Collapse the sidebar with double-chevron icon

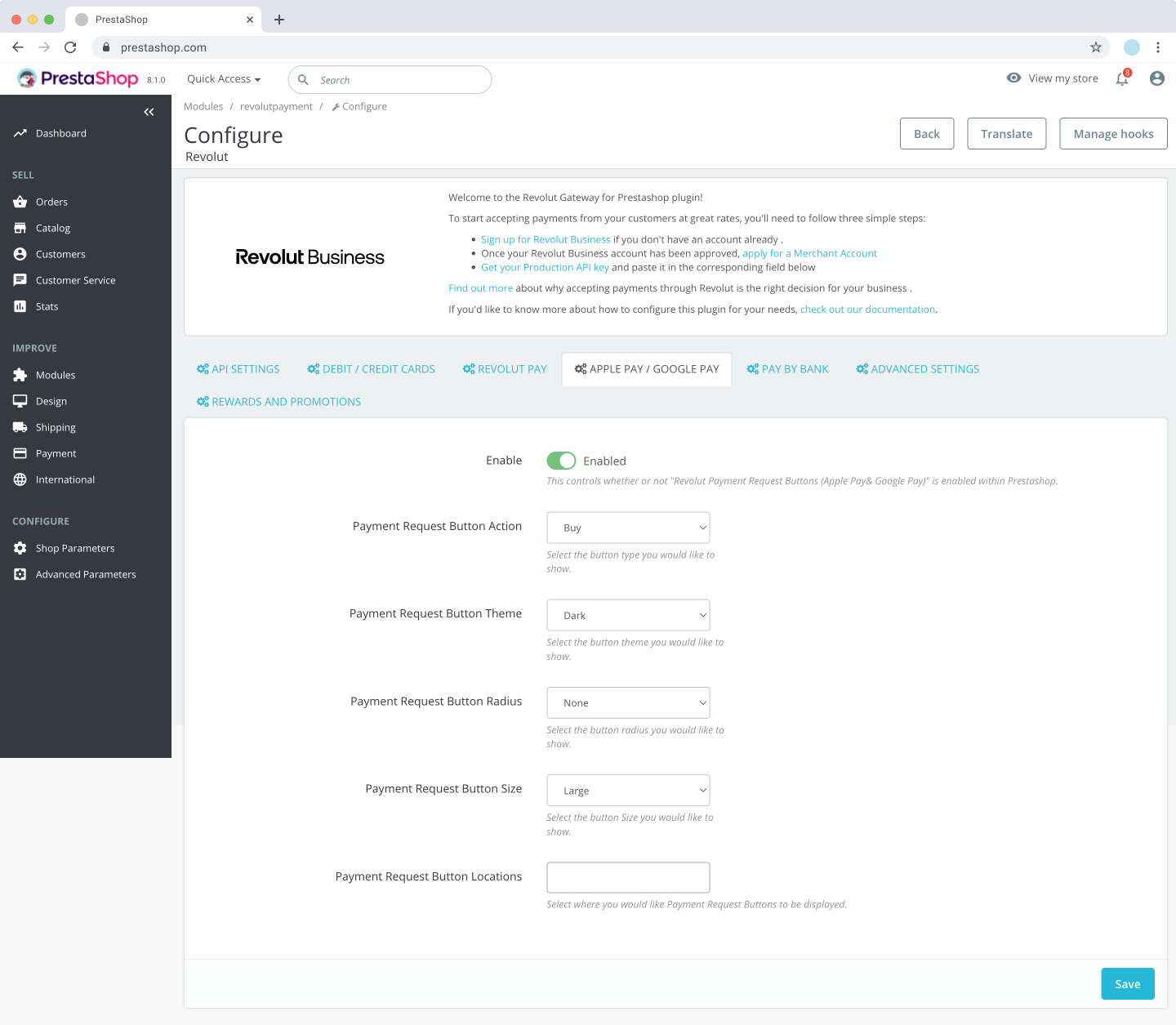149,112
